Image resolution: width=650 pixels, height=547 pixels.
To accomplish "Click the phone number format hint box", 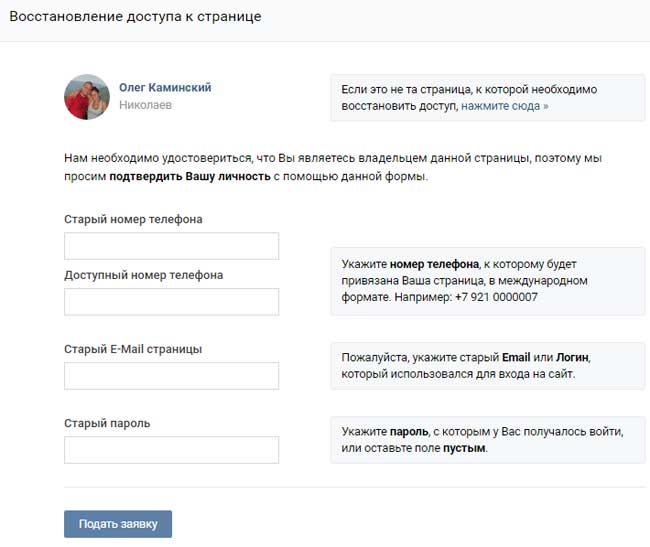I will [487, 281].
